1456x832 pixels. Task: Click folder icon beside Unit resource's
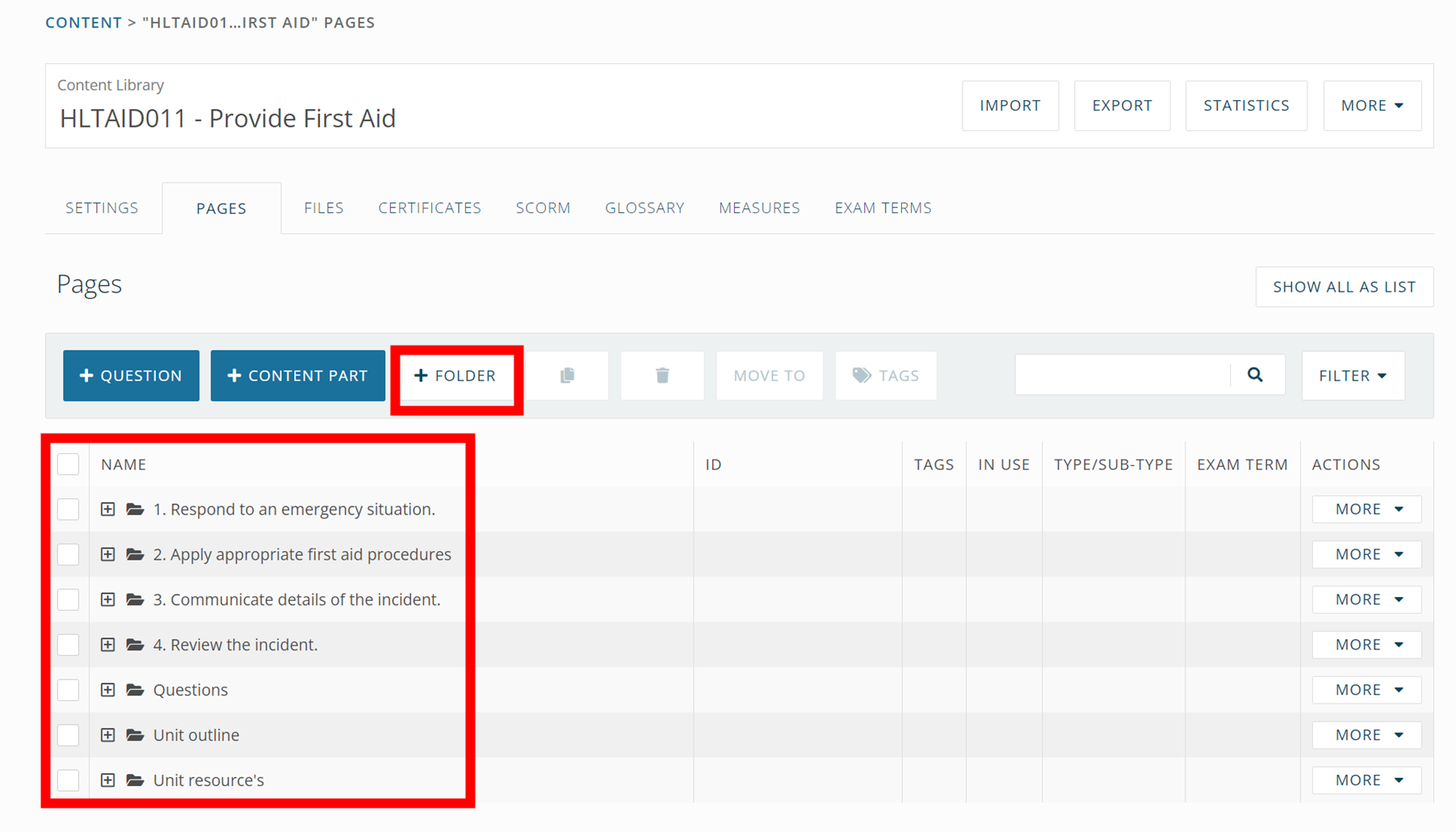tap(135, 781)
